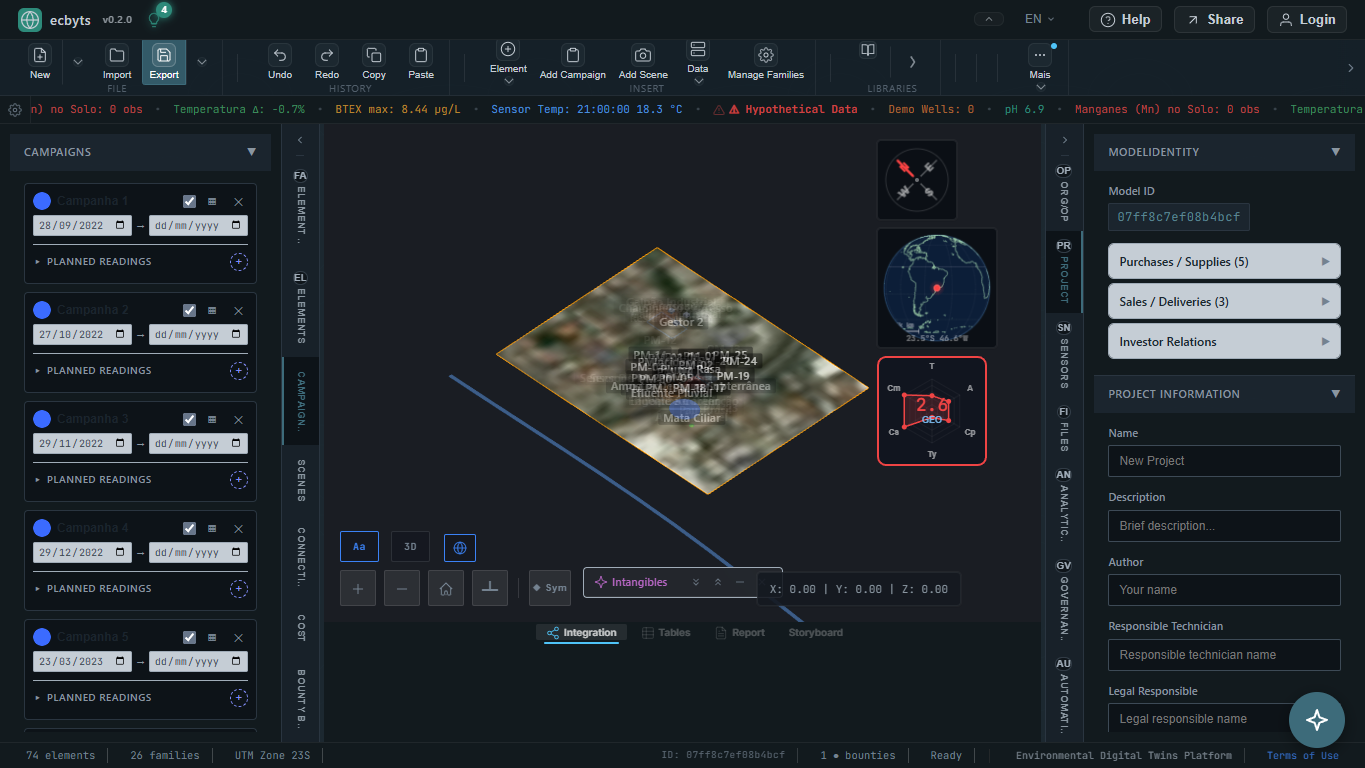The width and height of the screenshot is (1365, 768).
Task: Click the Help button
Action: (x=1125, y=19)
